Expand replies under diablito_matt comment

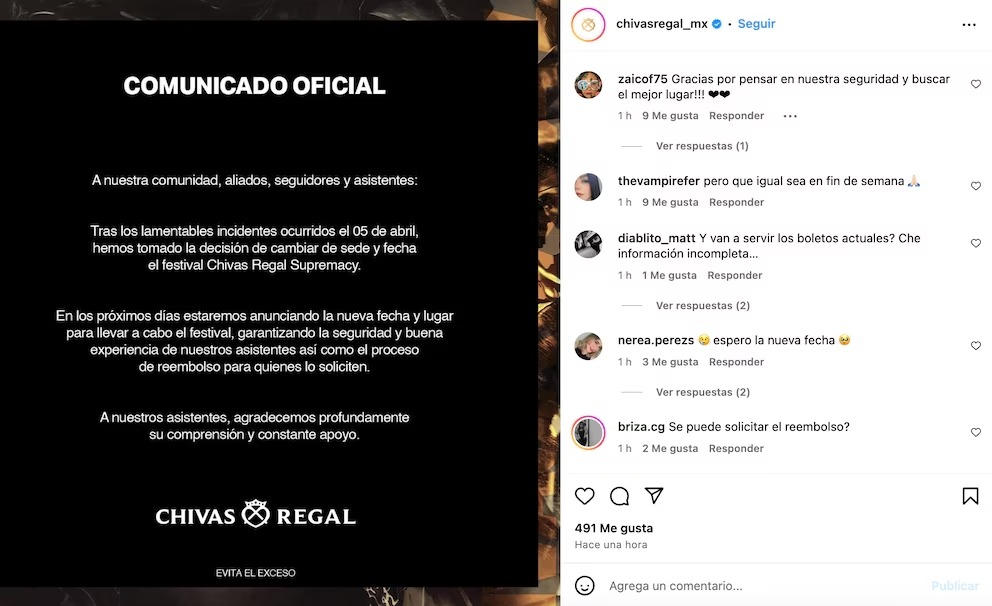[x=702, y=306]
